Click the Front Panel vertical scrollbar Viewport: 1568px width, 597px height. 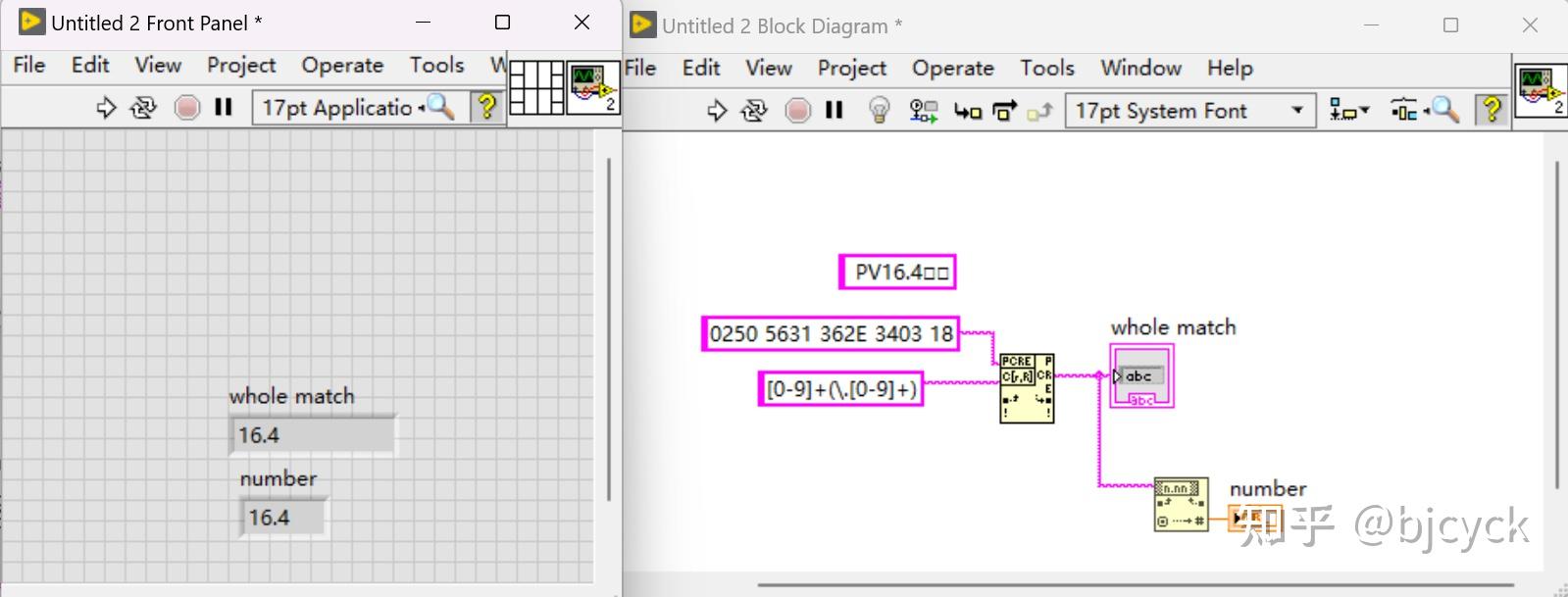pyautogui.click(x=609, y=328)
